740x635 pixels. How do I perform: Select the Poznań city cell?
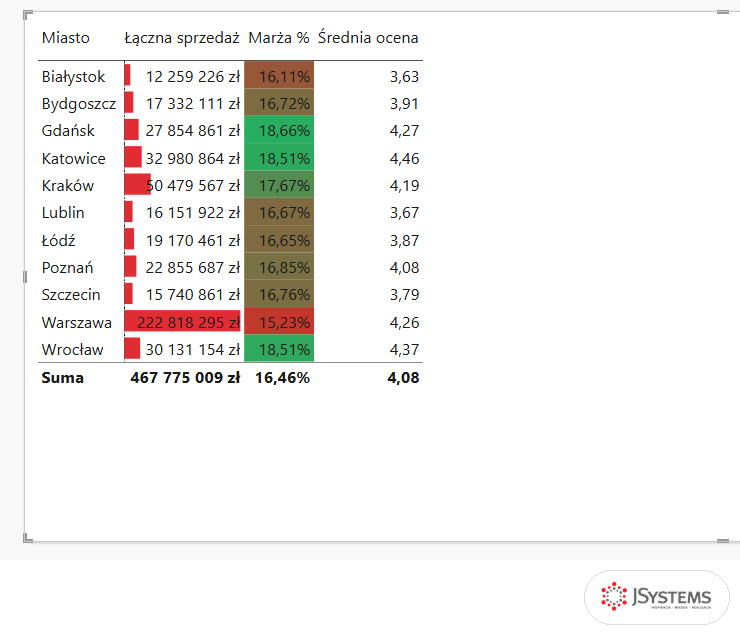[67, 267]
